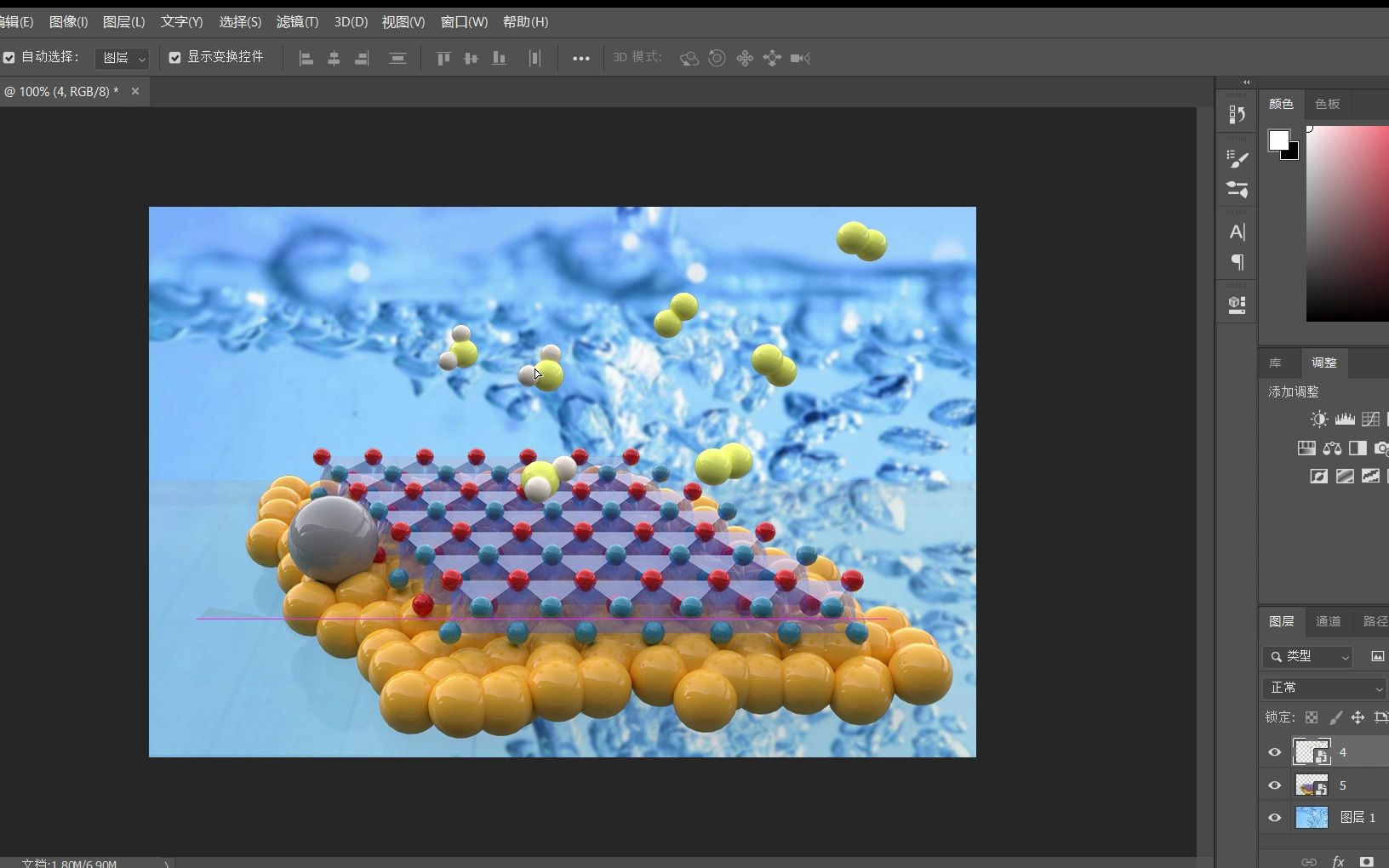The width and height of the screenshot is (1389, 868).
Task: Click the distribute horizontally icon
Action: (534, 59)
